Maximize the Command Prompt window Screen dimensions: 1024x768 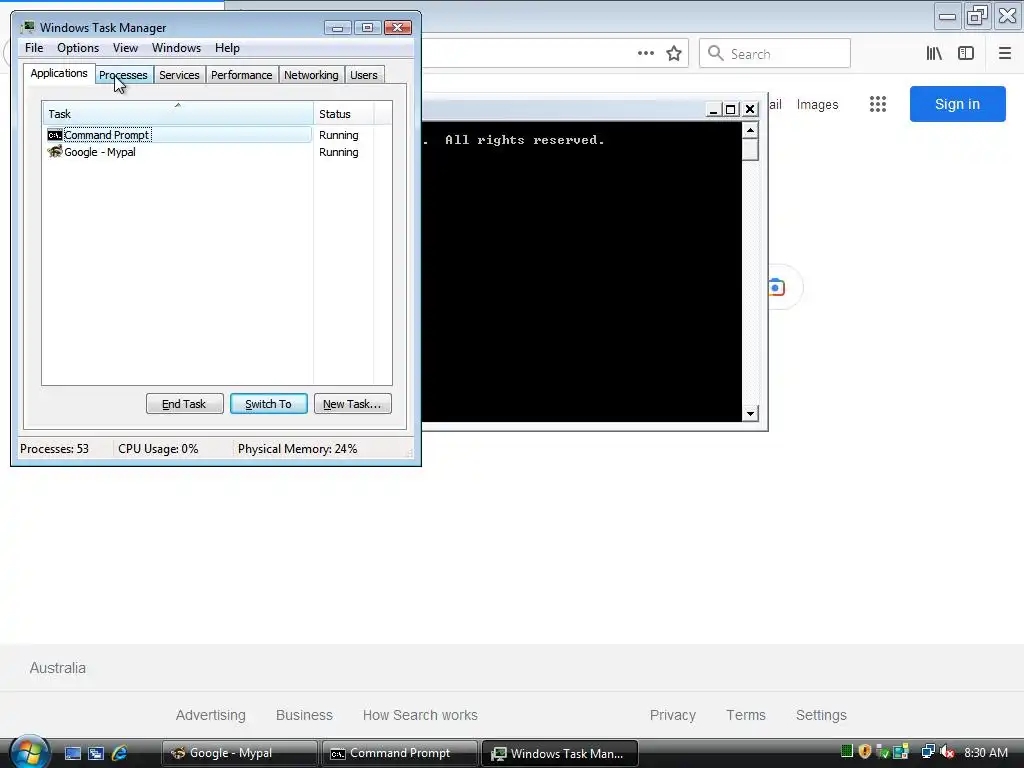point(731,109)
